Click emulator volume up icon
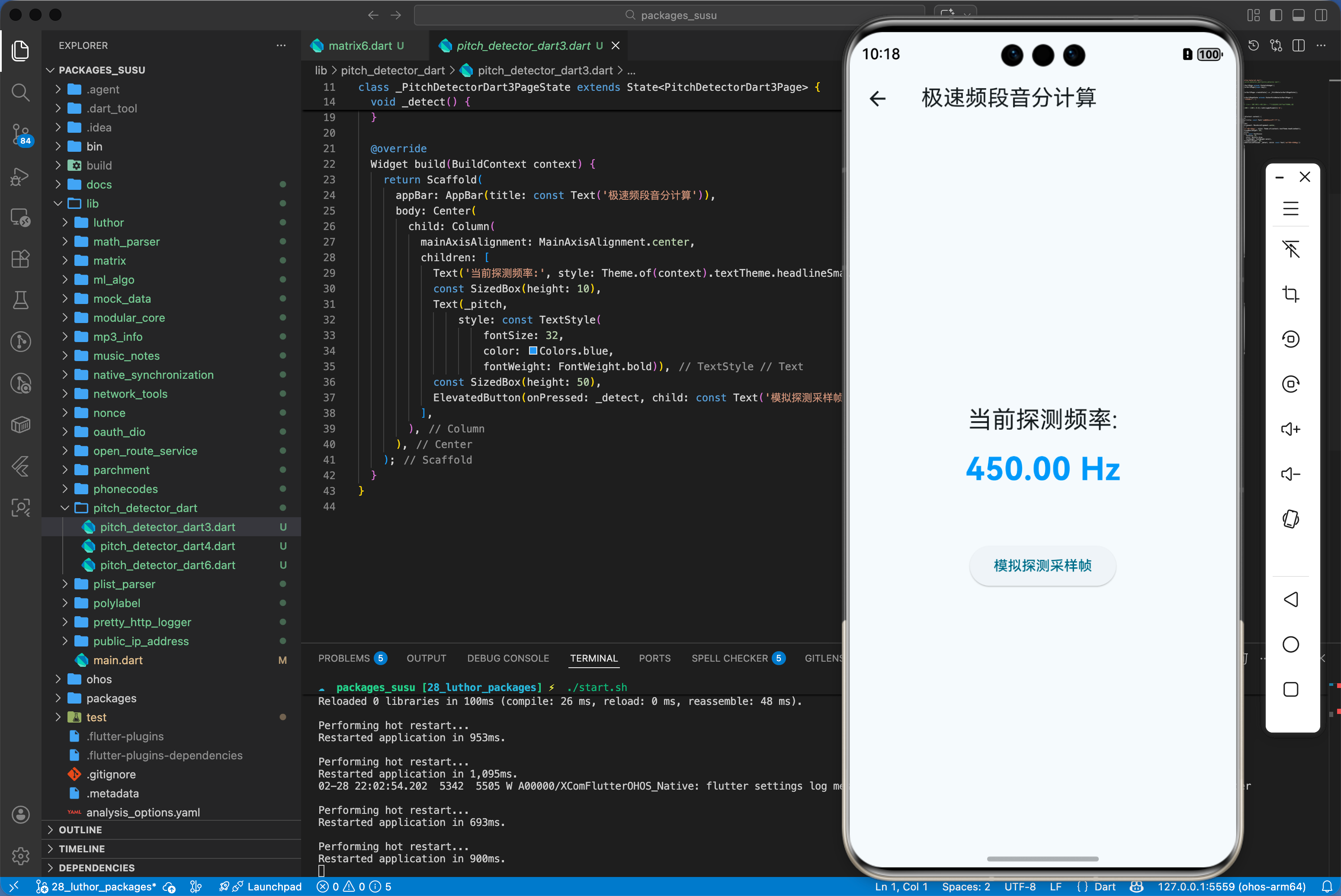This screenshot has height=896, width=1341. point(1290,429)
